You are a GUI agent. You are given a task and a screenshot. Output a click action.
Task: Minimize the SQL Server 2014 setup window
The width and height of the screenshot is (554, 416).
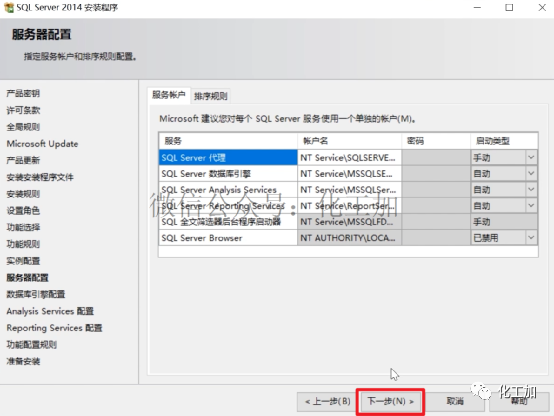[x=477, y=7]
